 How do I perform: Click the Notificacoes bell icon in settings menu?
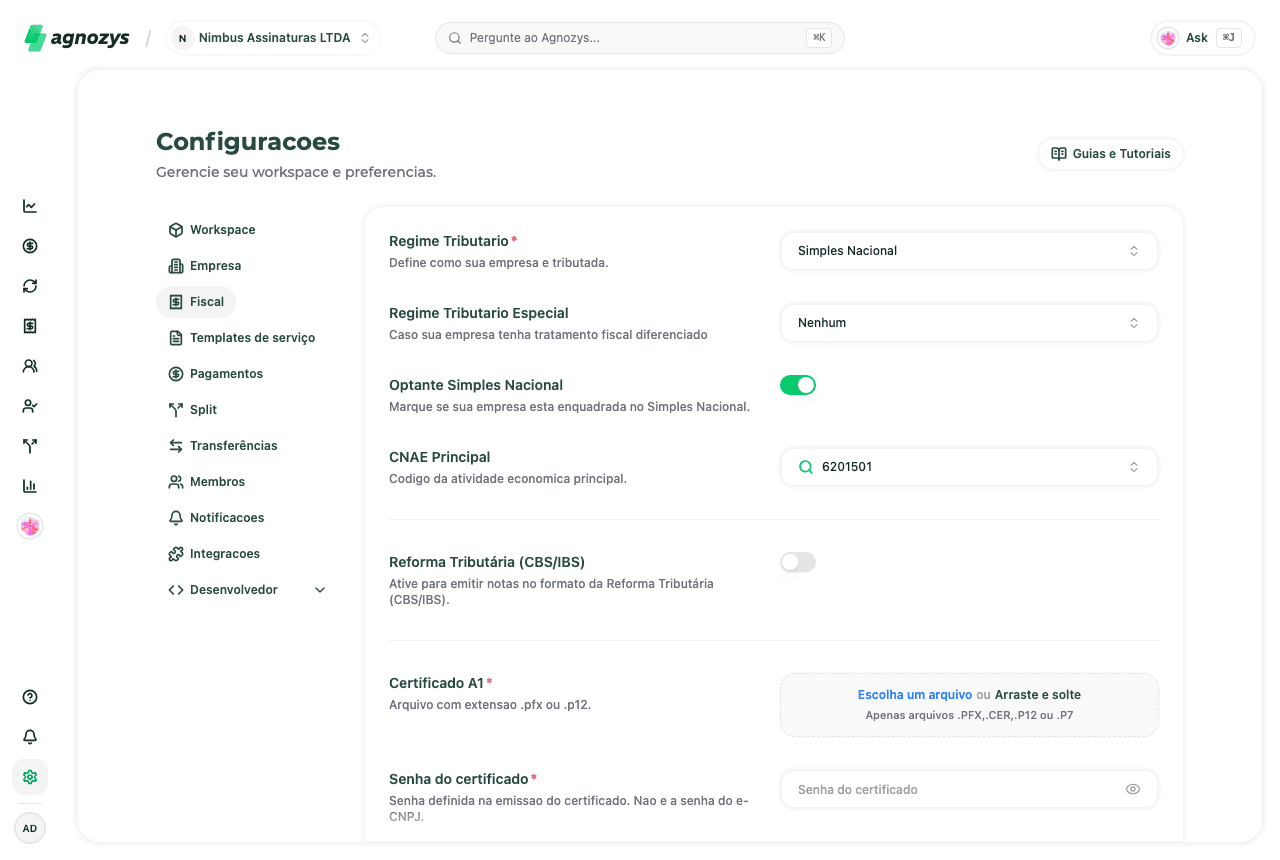click(x=176, y=518)
